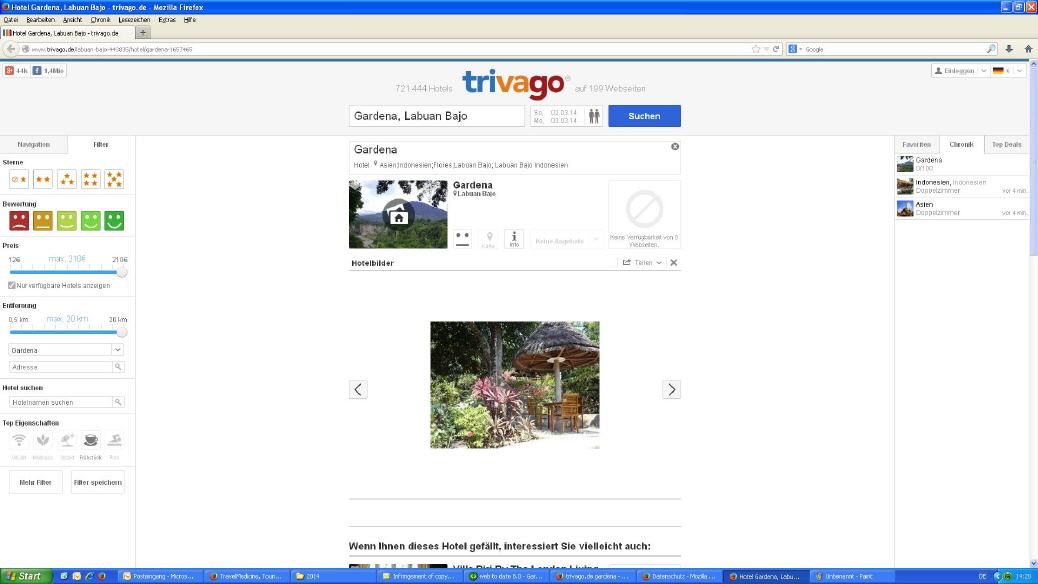Open the German flag language dropdown
1038x584 pixels.
[x=1008, y=71]
